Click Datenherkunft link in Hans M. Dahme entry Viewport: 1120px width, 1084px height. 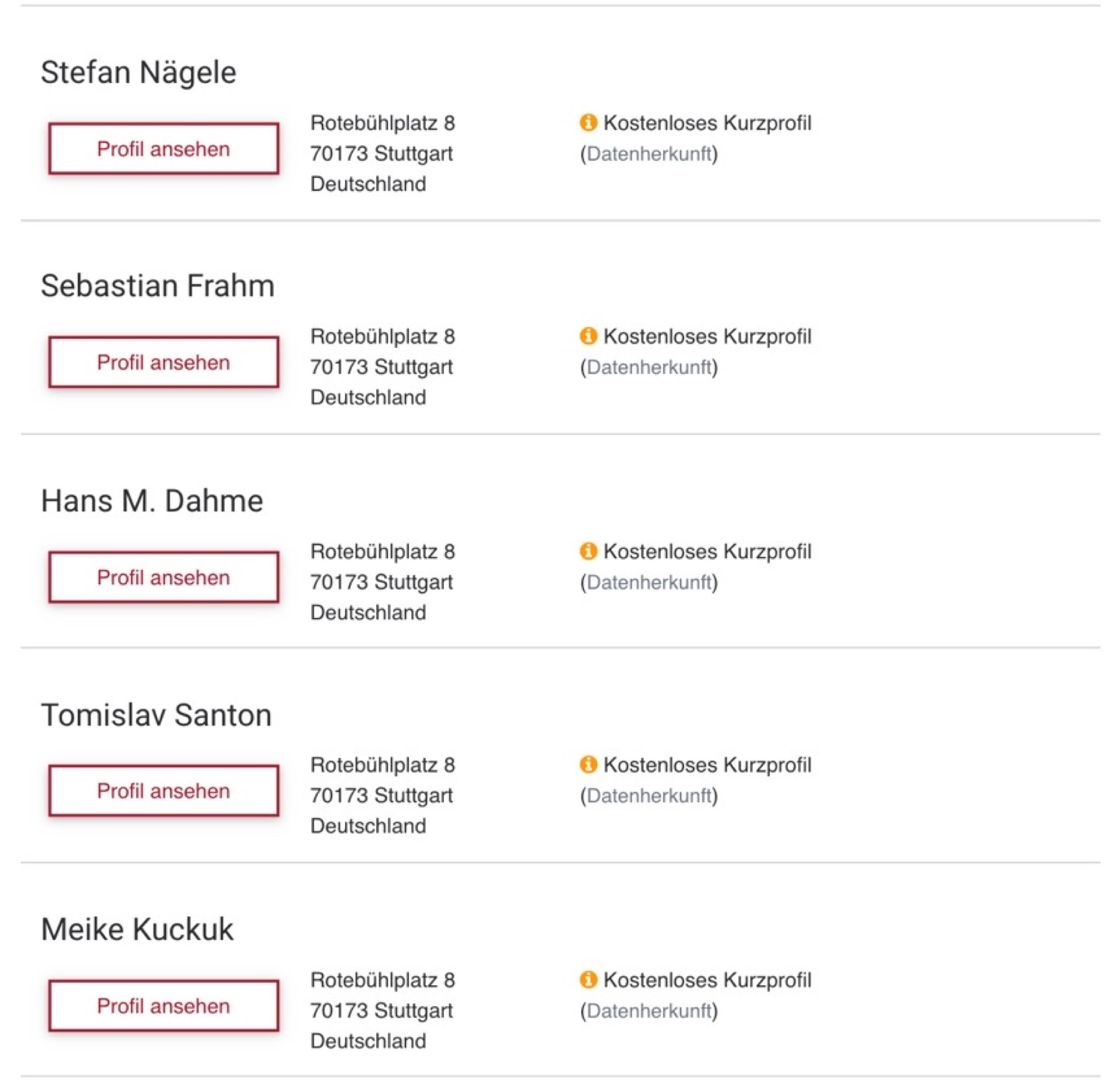coord(648,583)
